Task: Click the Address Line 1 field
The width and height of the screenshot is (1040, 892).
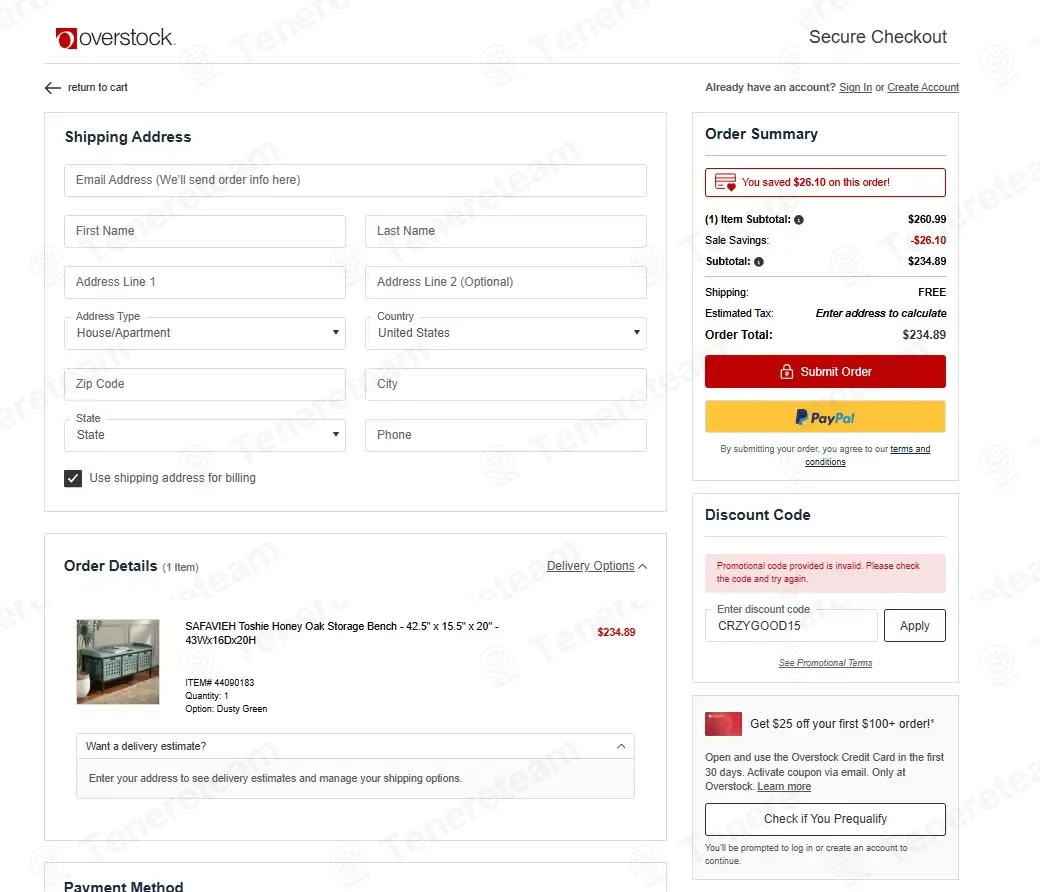Action: click(205, 283)
